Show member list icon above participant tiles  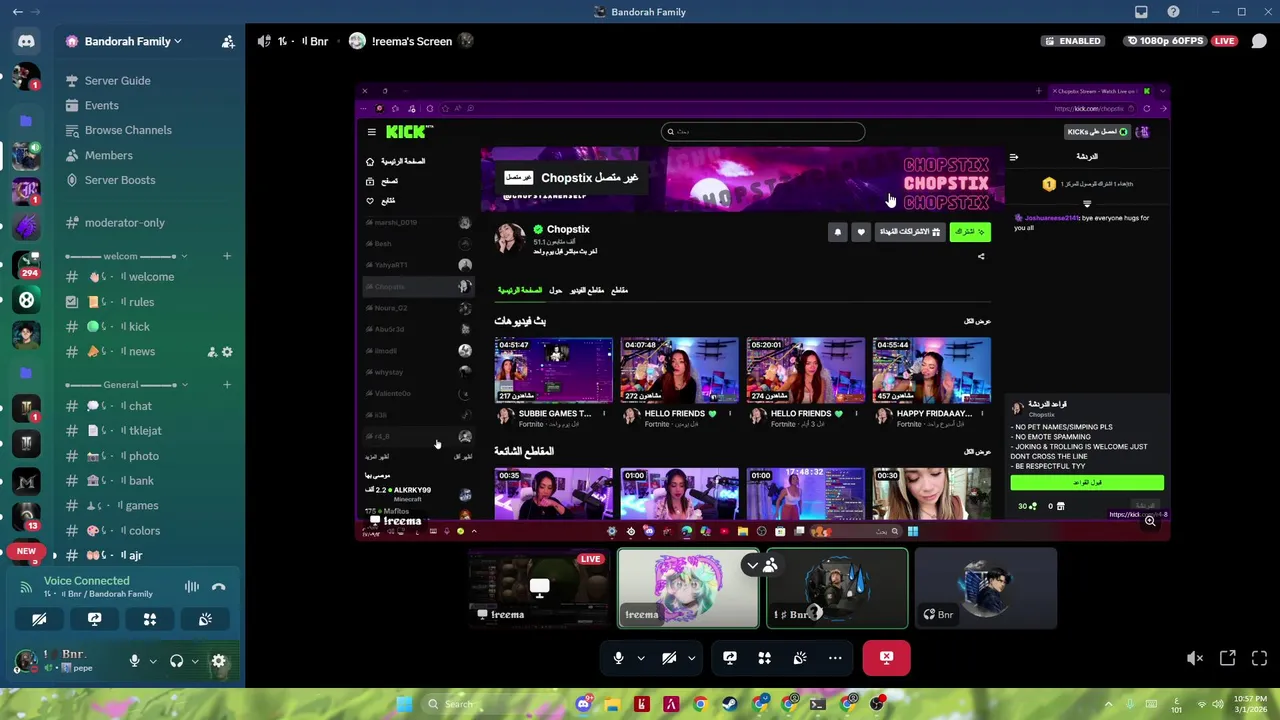770,565
